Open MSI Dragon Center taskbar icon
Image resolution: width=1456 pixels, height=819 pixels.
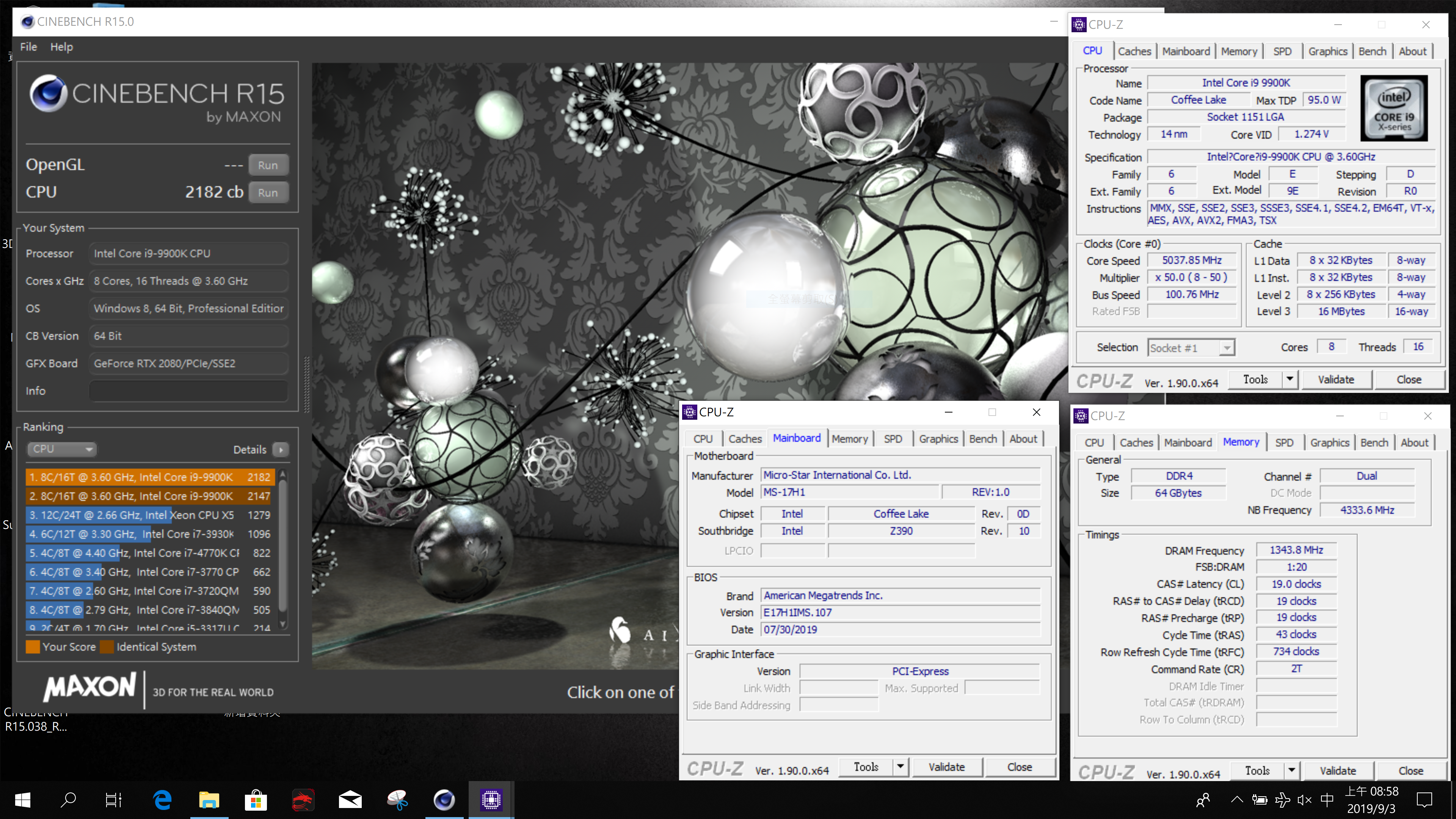tap(303, 800)
